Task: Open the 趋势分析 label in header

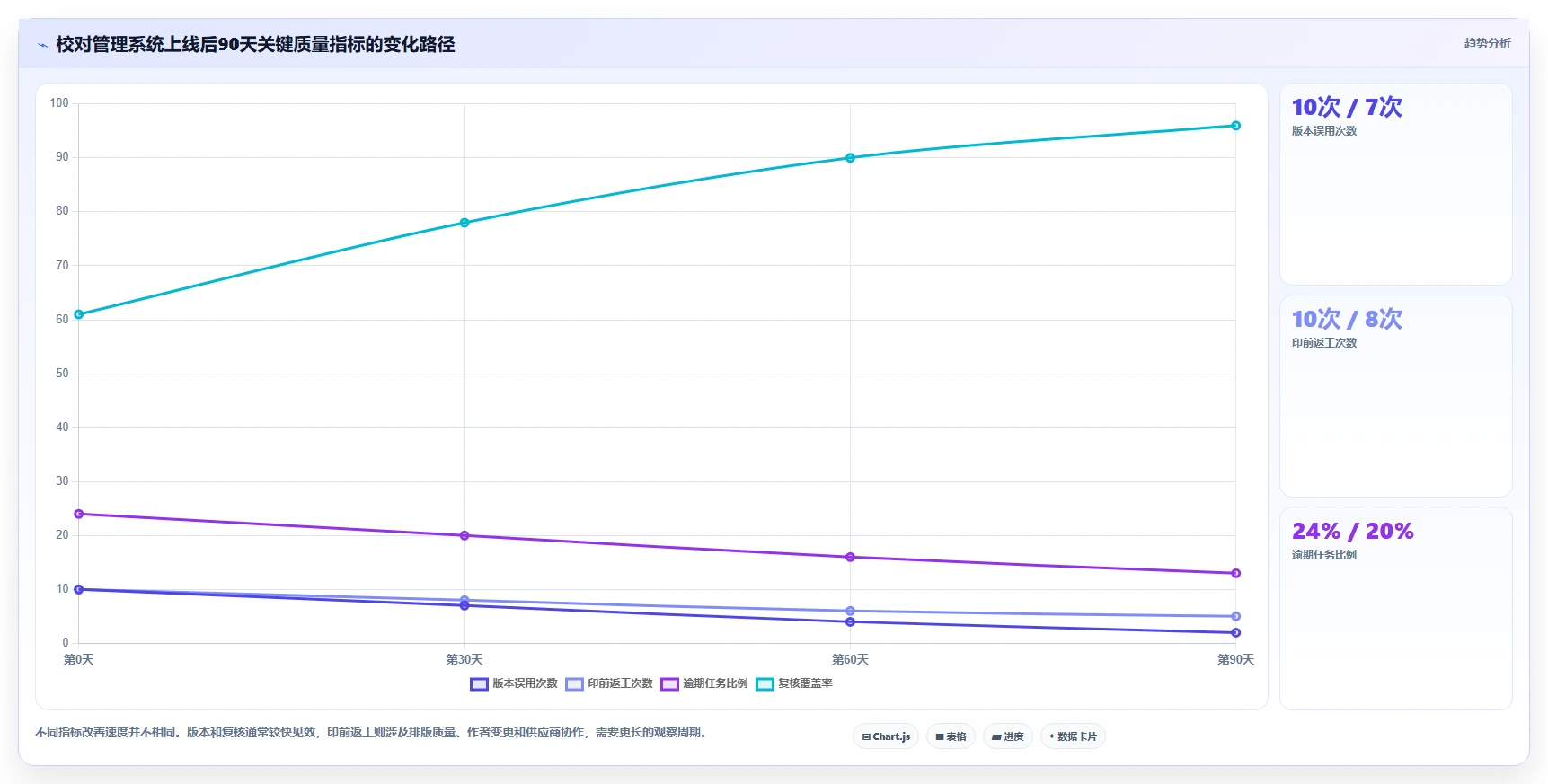Action: pos(1487,43)
